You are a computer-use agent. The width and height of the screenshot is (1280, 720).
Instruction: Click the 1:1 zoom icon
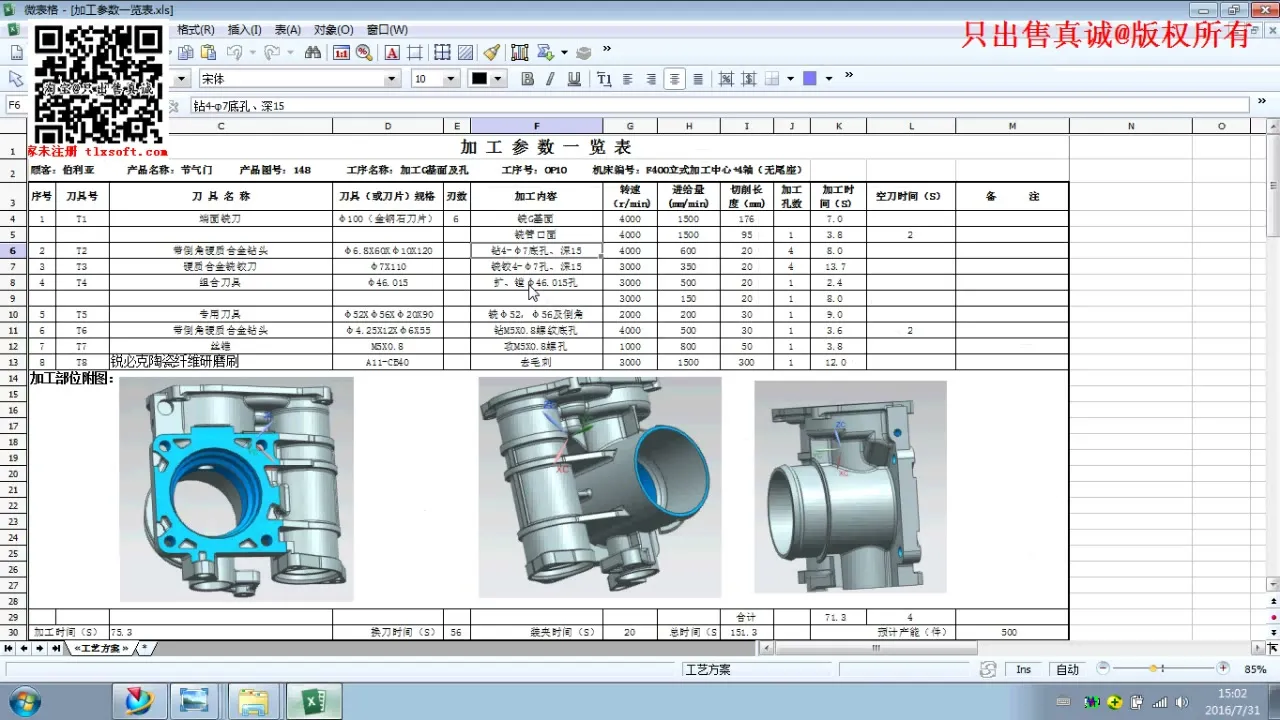341,53
